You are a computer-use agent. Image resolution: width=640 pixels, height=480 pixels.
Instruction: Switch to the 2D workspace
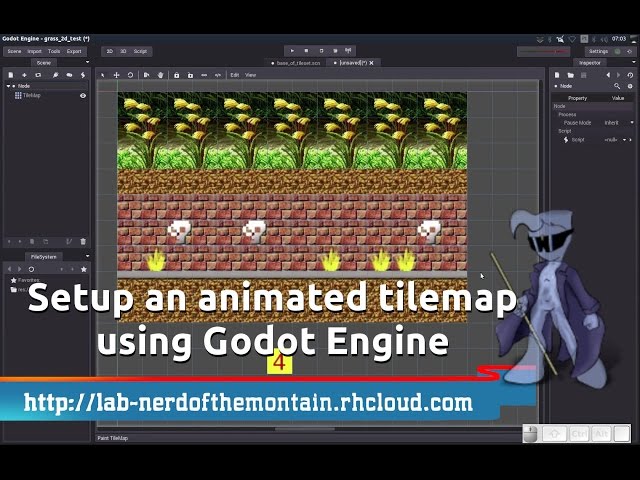109,51
